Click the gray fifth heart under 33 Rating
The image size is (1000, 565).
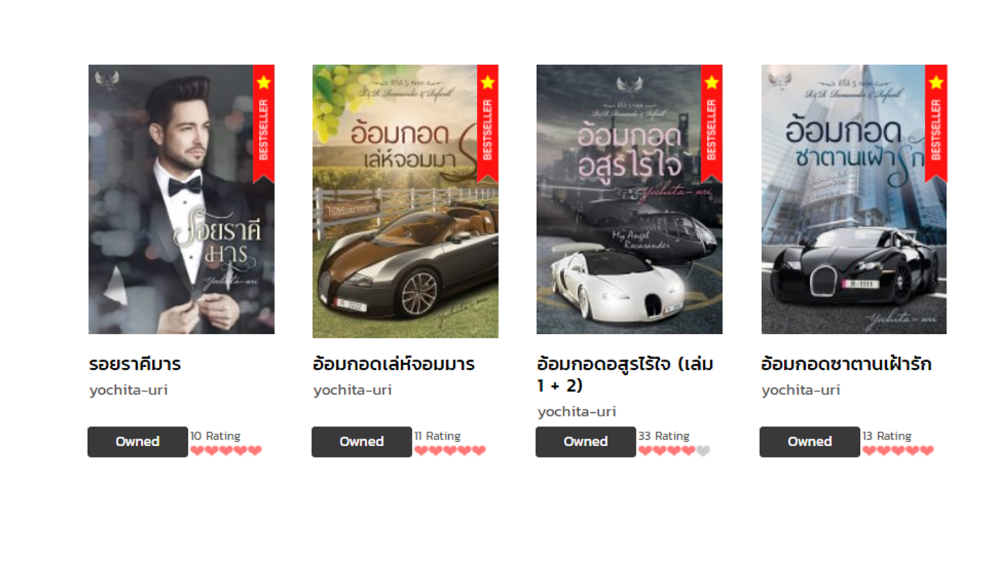pos(703,451)
